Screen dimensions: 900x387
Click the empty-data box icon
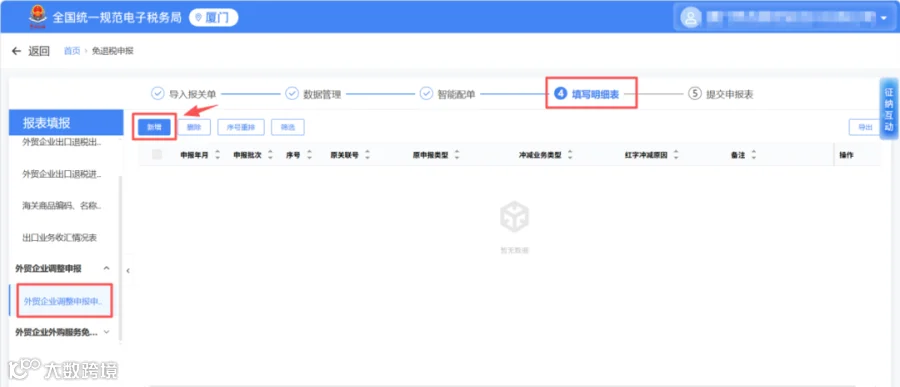click(514, 216)
